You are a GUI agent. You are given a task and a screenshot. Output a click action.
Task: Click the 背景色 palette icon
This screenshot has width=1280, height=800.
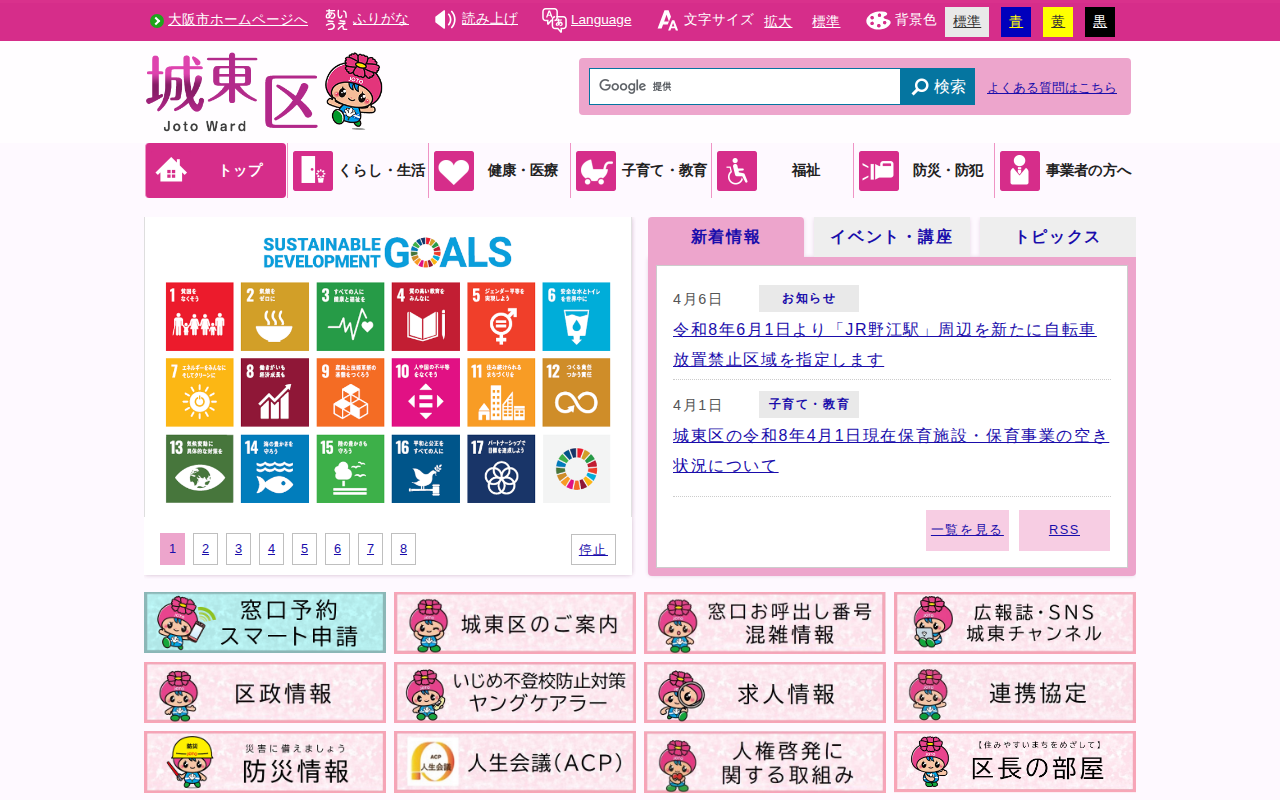coord(878,20)
